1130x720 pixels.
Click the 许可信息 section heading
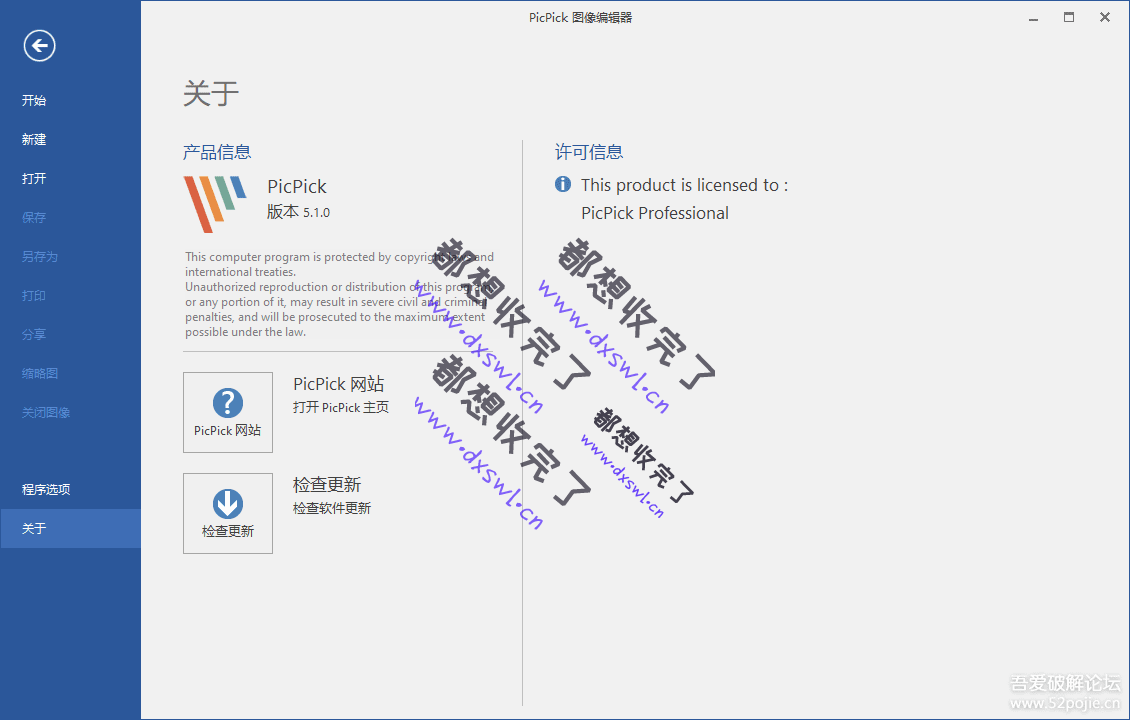(x=589, y=152)
